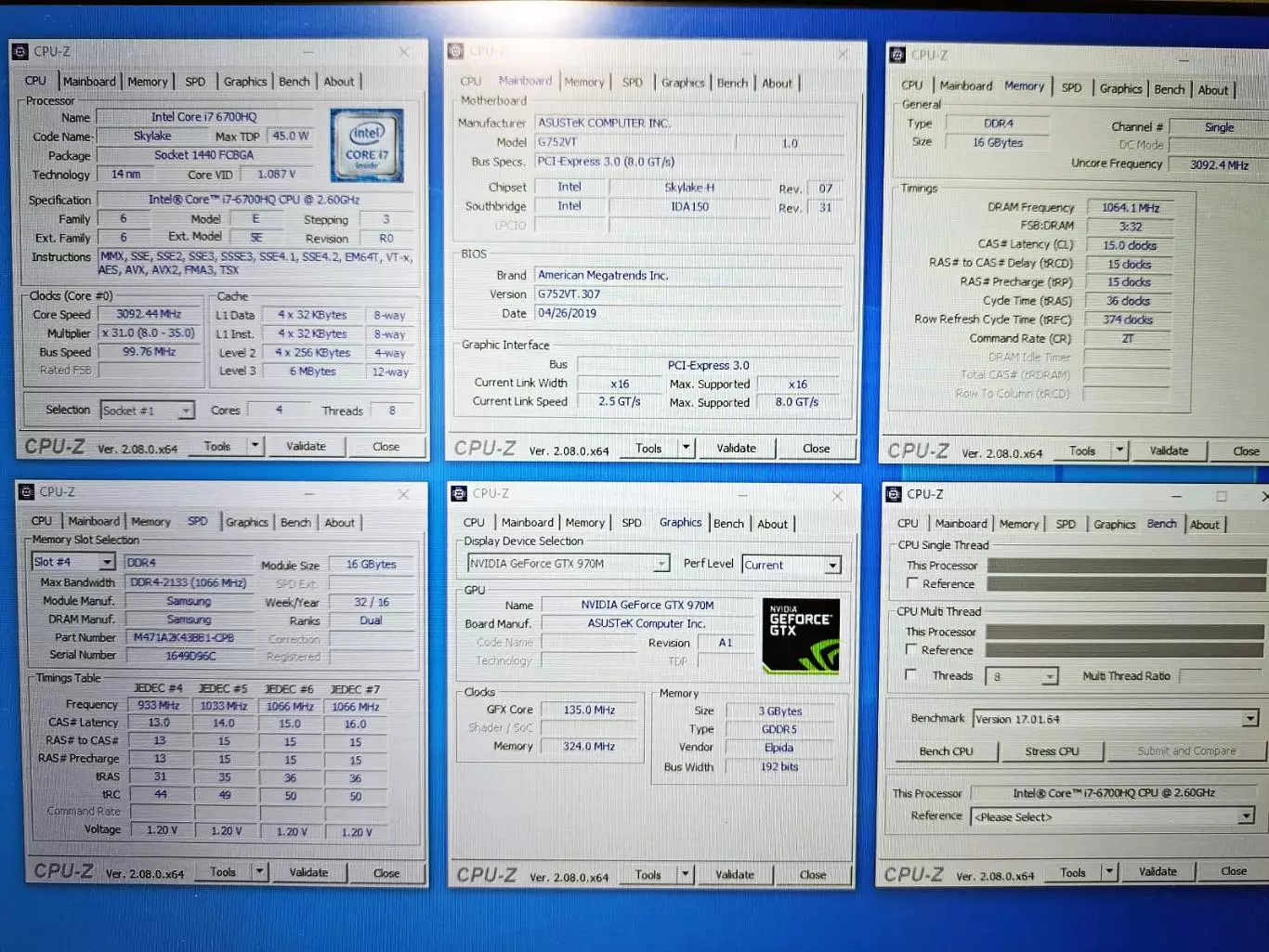1269x952 pixels.
Task: Enable the Reference checkbox under CPU Multi Thread
Action: (x=911, y=650)
